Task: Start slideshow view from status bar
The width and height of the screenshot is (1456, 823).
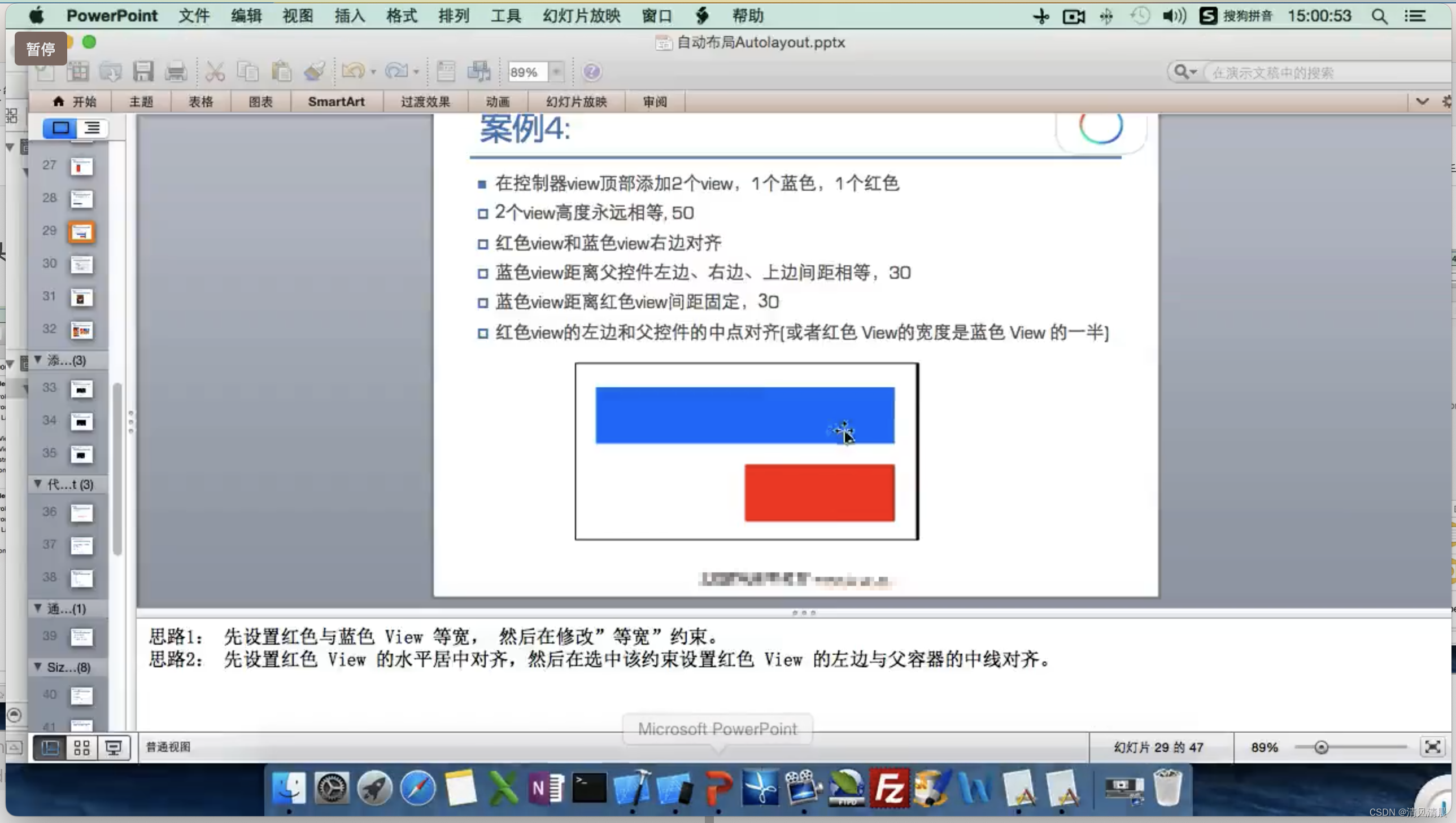Action: coord(114,748)
